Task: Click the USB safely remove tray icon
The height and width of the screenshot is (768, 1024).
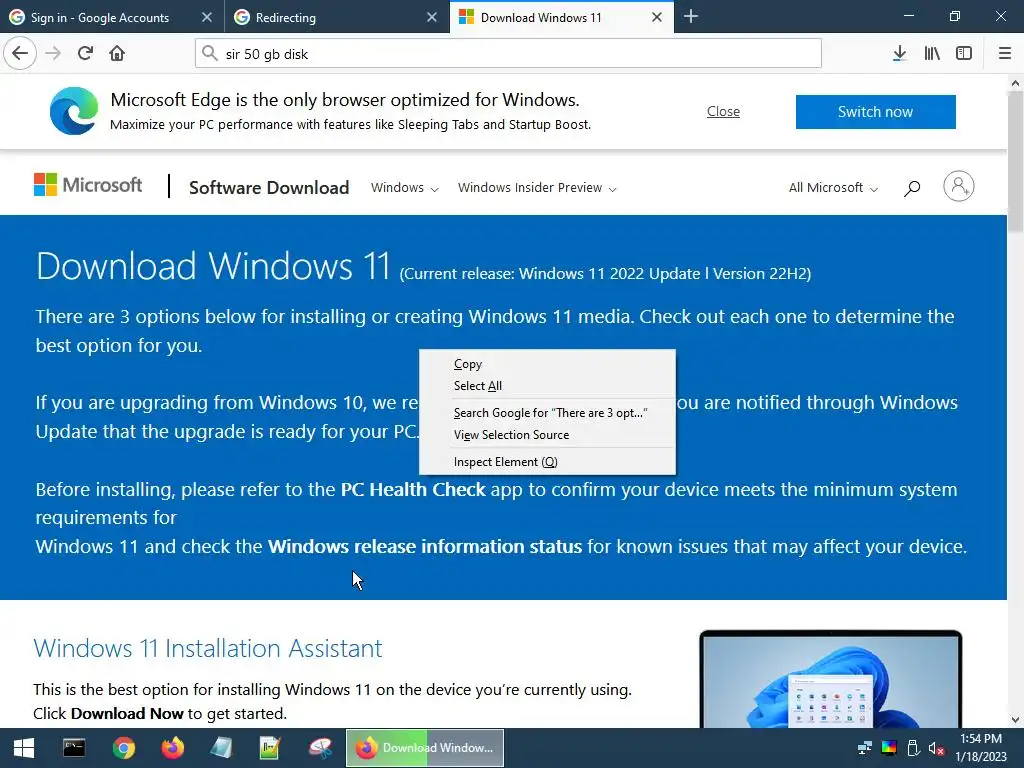Action: pyautogui.click(x=914, y=748)
